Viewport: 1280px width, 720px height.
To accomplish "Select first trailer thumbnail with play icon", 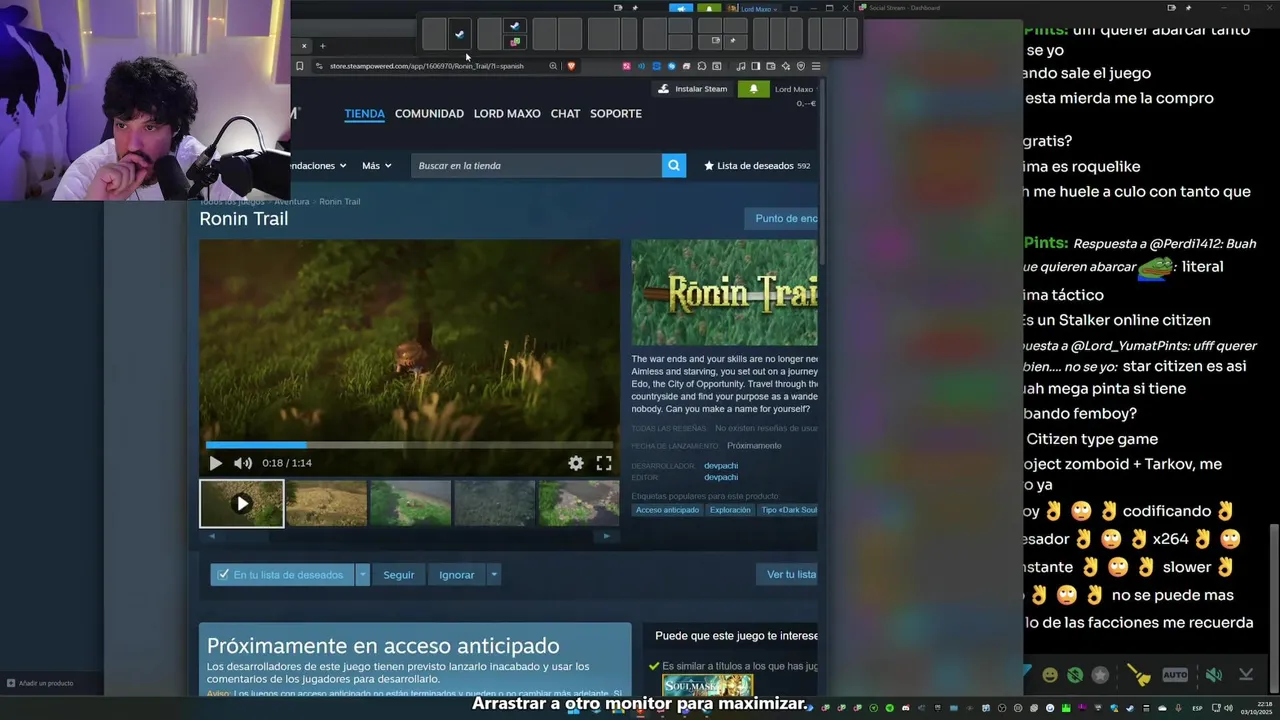I will (242, 503).
